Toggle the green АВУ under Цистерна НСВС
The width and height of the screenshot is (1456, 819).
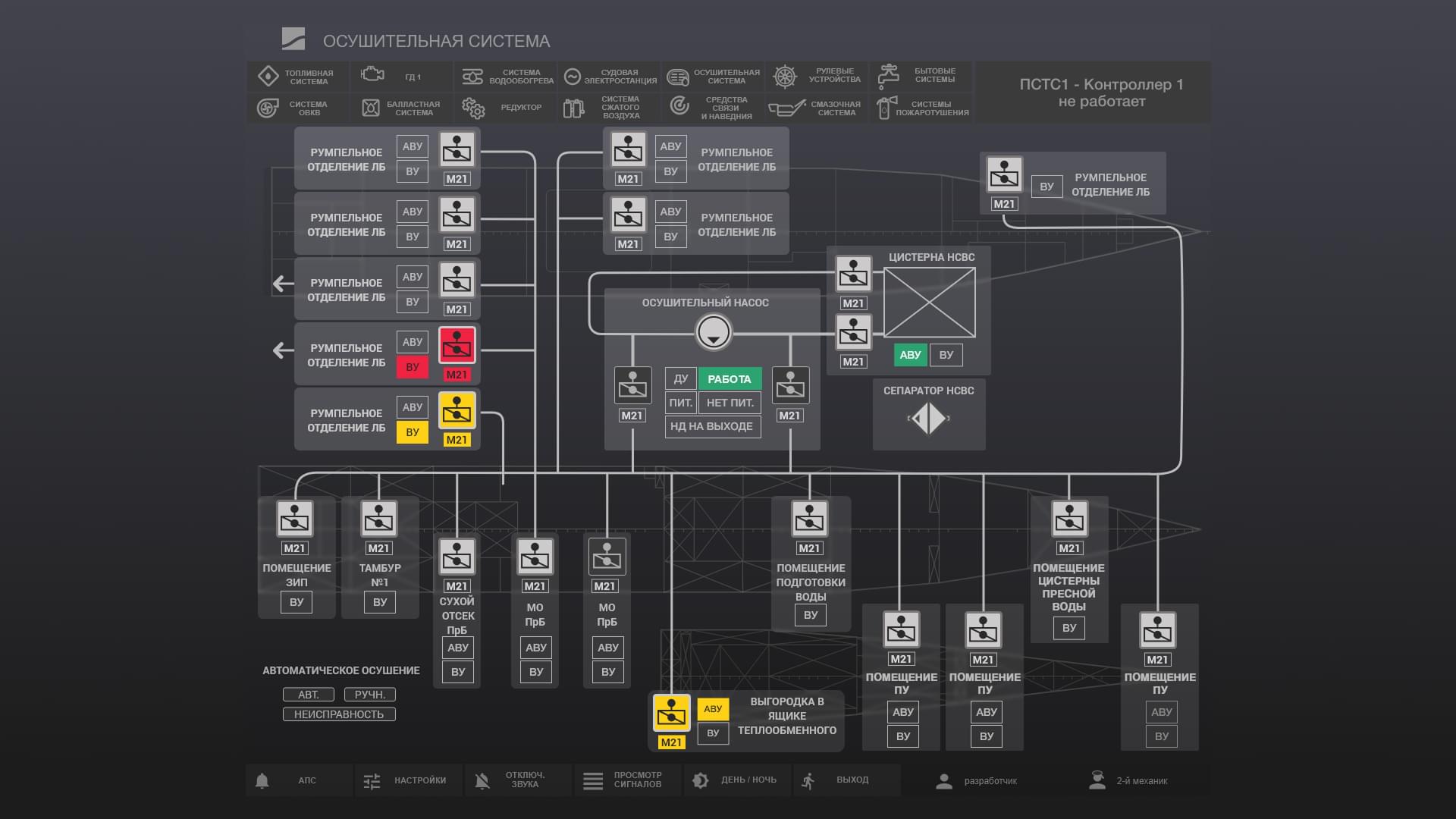point(910,355)
